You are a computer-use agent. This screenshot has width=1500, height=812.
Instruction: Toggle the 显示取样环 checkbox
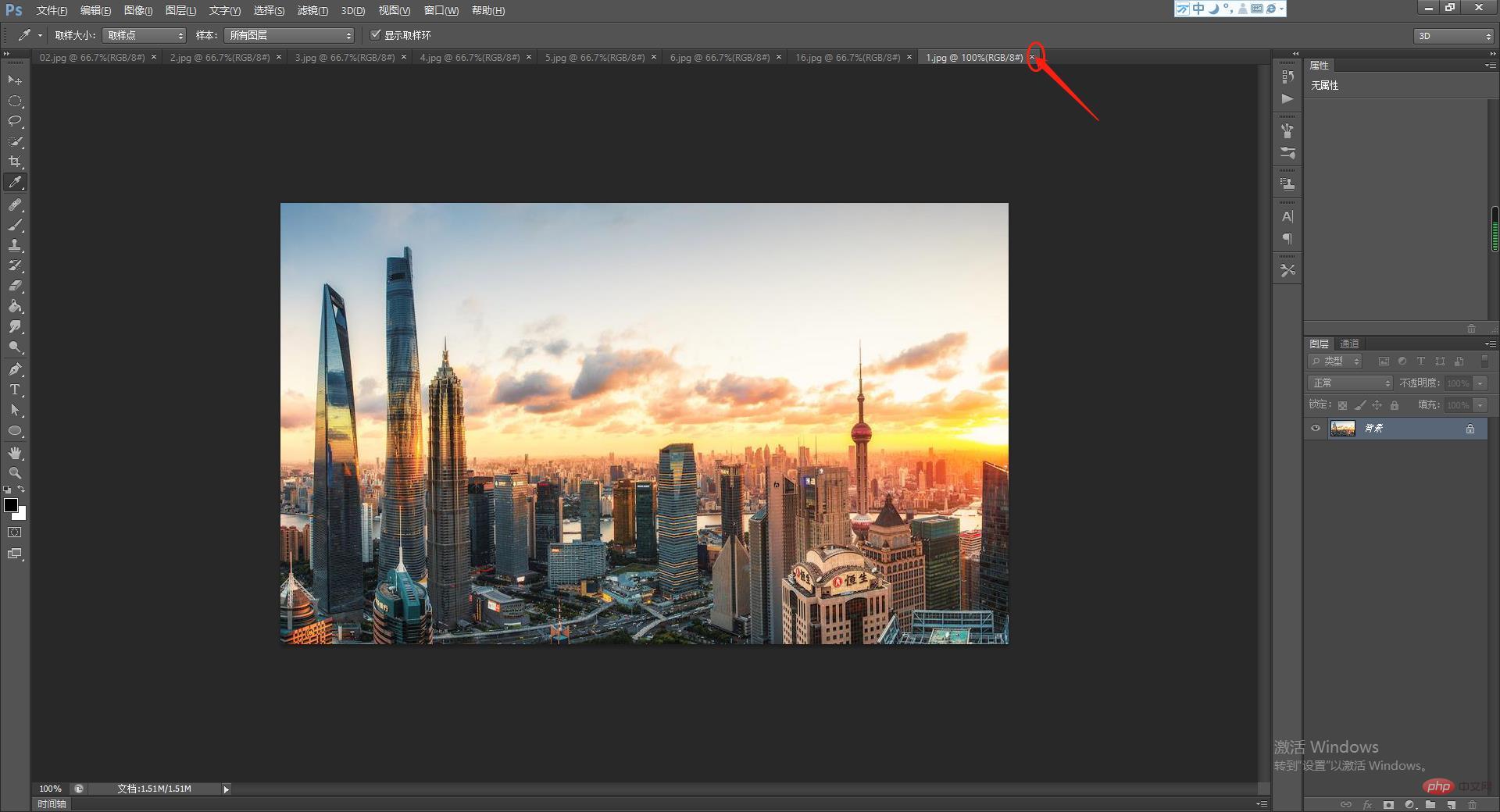pyautogui.click(x=375, y=35)
